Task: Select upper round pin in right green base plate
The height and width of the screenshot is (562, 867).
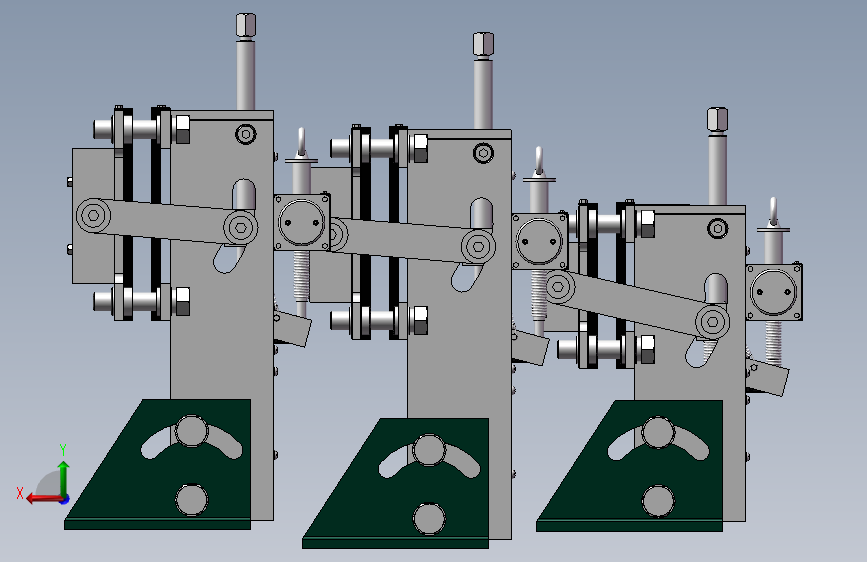Action: pyautogui.click(x=658, y=433)
